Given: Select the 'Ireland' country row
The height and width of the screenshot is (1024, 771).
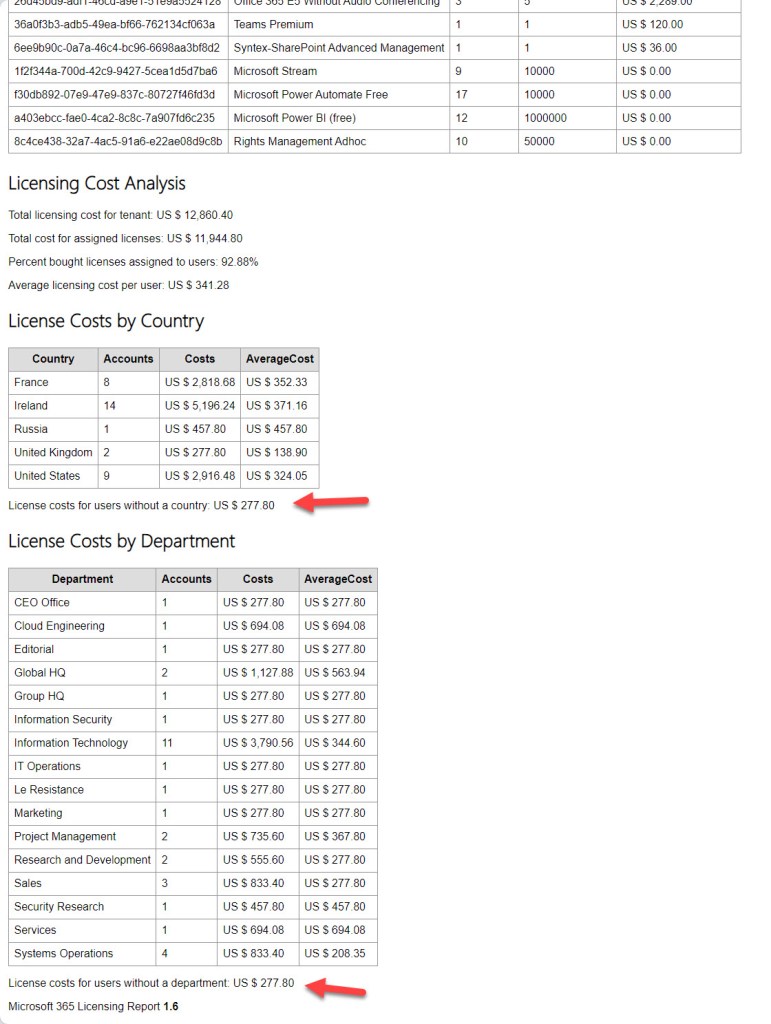Looking at the screenshot, I should pos(163,406).
